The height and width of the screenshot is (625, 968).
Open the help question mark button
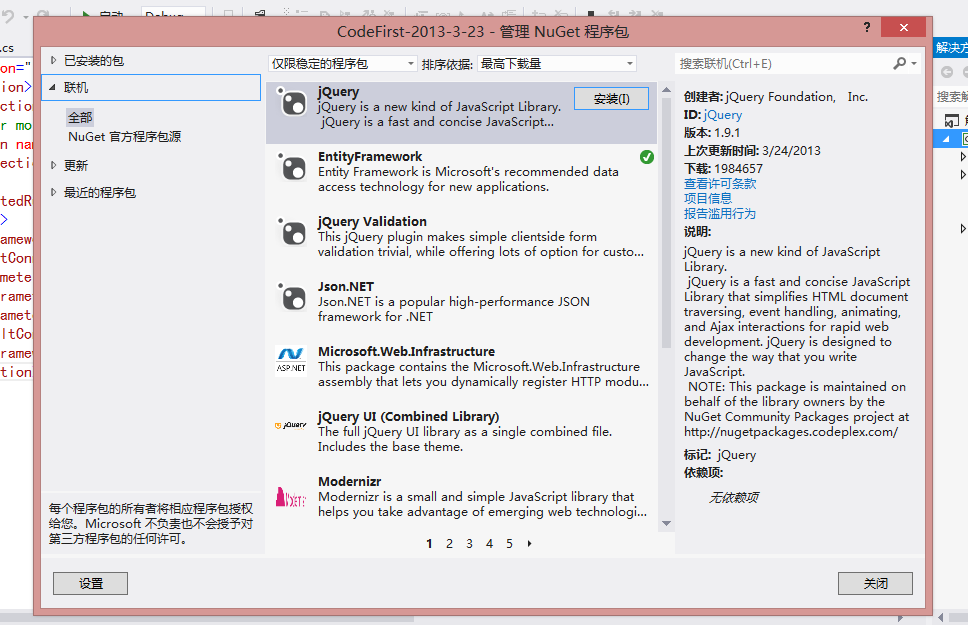coord(867,27)
